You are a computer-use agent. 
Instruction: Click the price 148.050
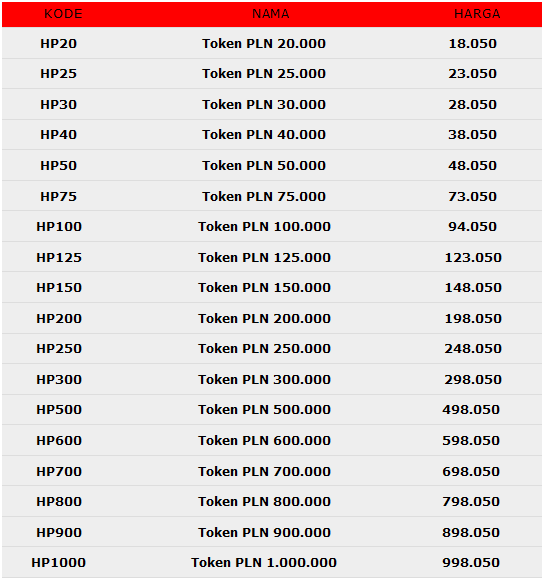pos(473,288)
